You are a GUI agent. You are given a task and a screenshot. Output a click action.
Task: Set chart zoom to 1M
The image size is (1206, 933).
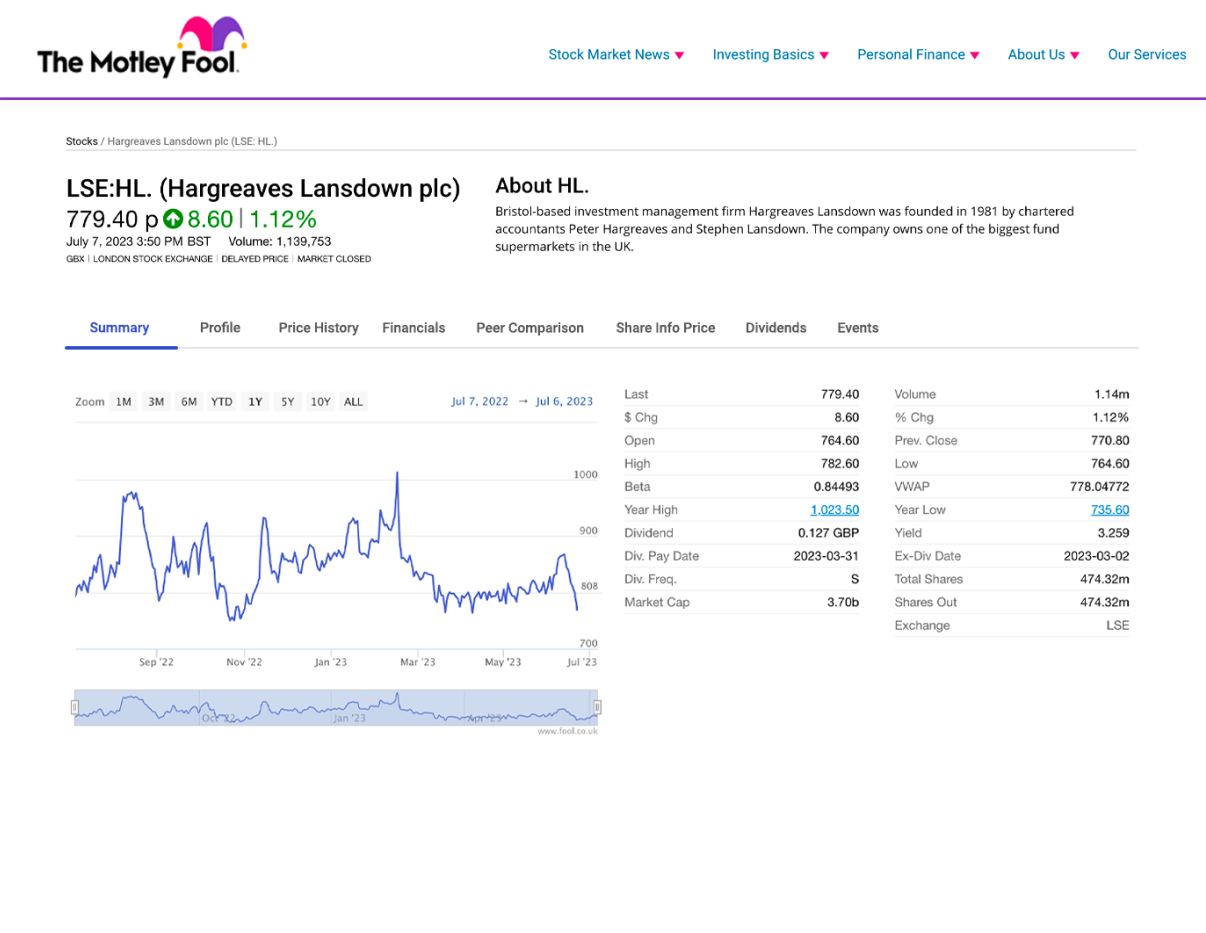click(x=123, y=402)
